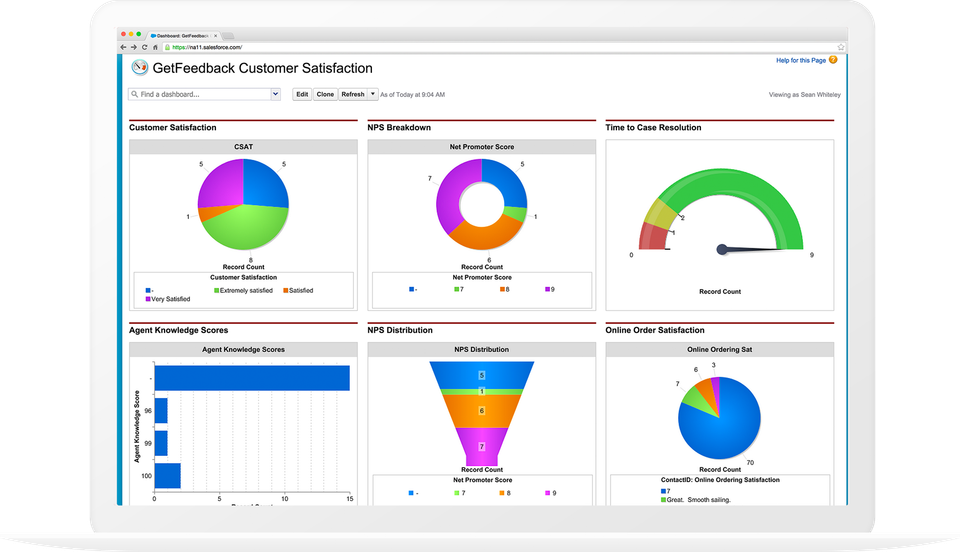Click the Edit button
Screen dimensions: 960x552
[301, 94]
